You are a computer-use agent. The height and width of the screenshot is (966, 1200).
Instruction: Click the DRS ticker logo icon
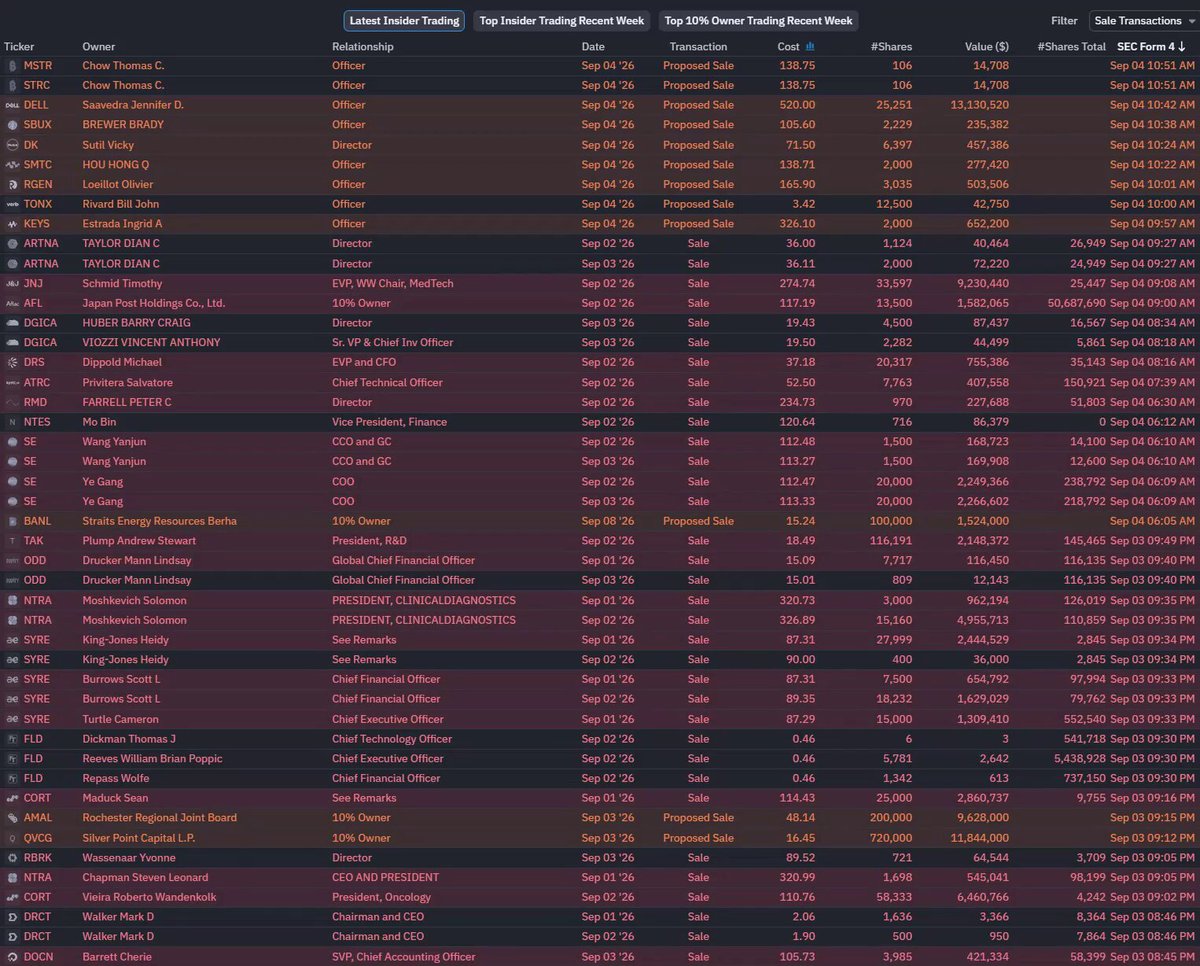click(12, 362)
